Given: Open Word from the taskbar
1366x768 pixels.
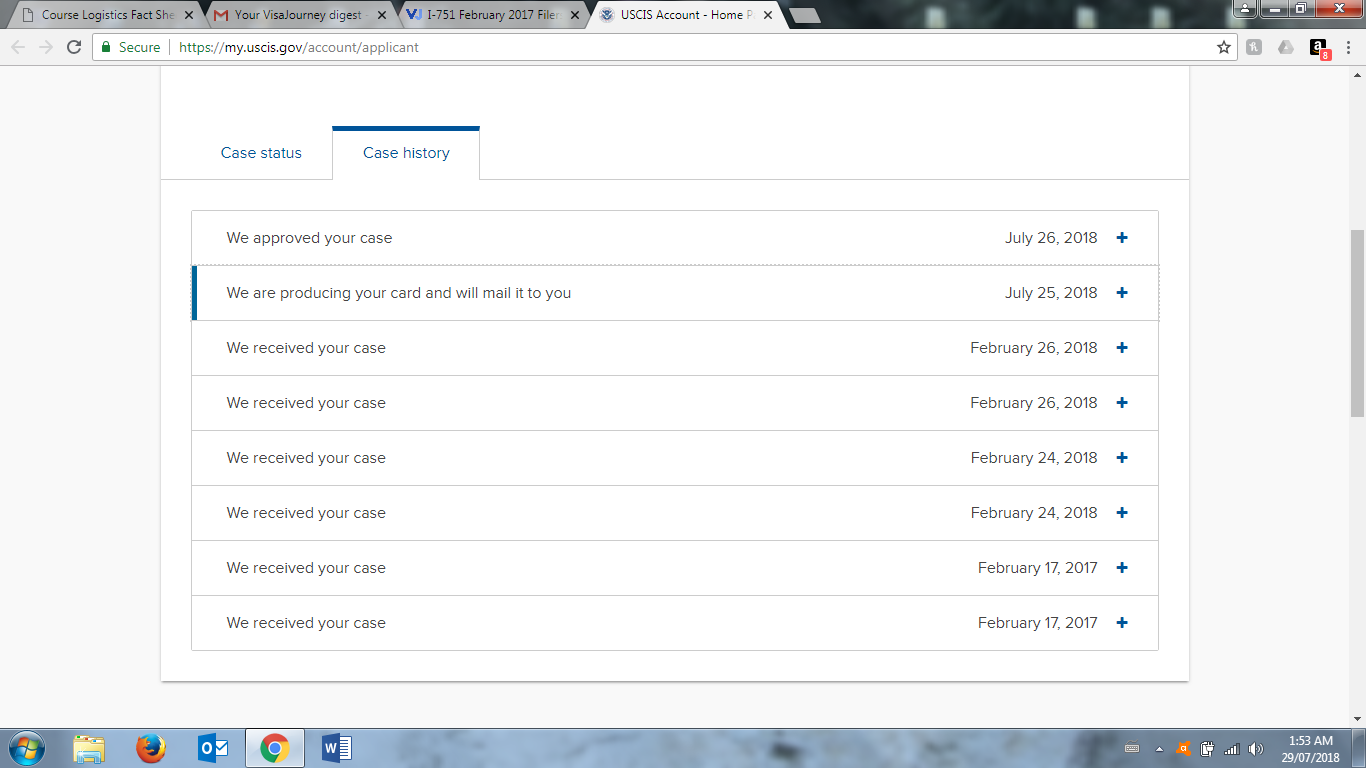Looking at the screenshot, I should pyautogui.click(x=337, y=748).
